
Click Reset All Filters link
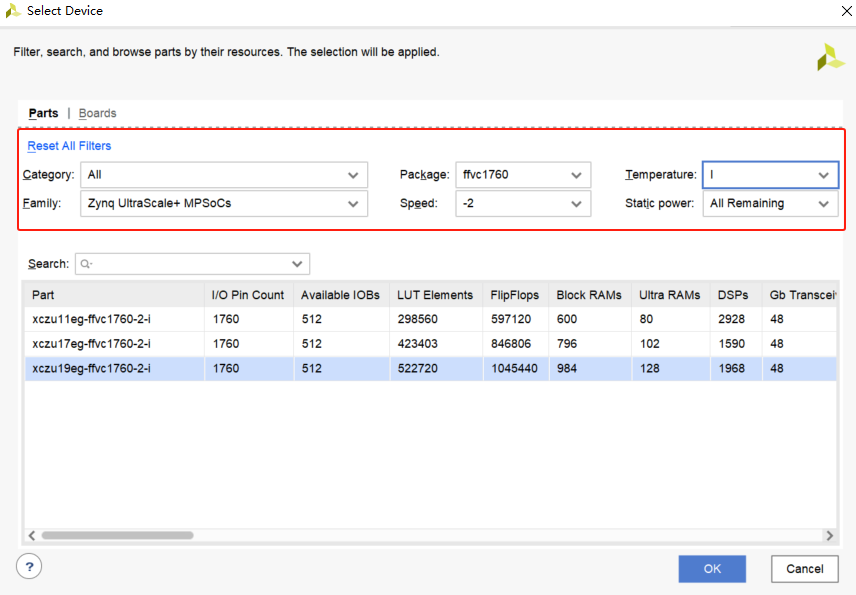pyautogui.click(x=69, y=146)
